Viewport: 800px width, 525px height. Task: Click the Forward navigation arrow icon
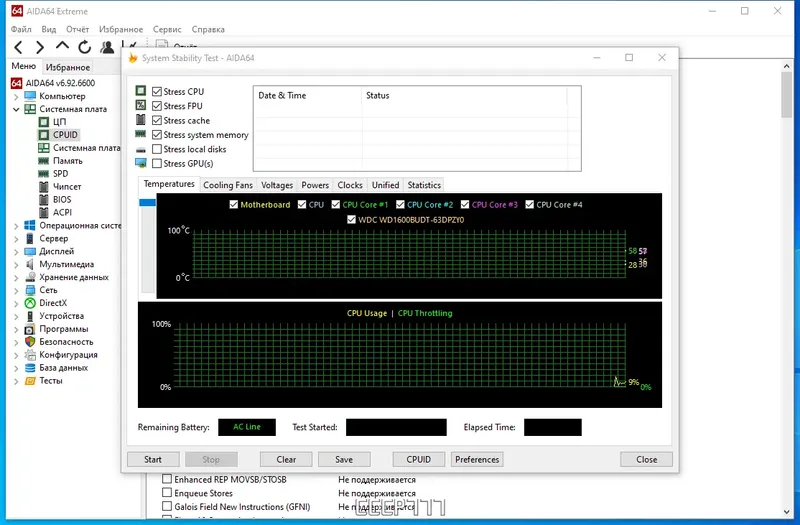[40, 47]
